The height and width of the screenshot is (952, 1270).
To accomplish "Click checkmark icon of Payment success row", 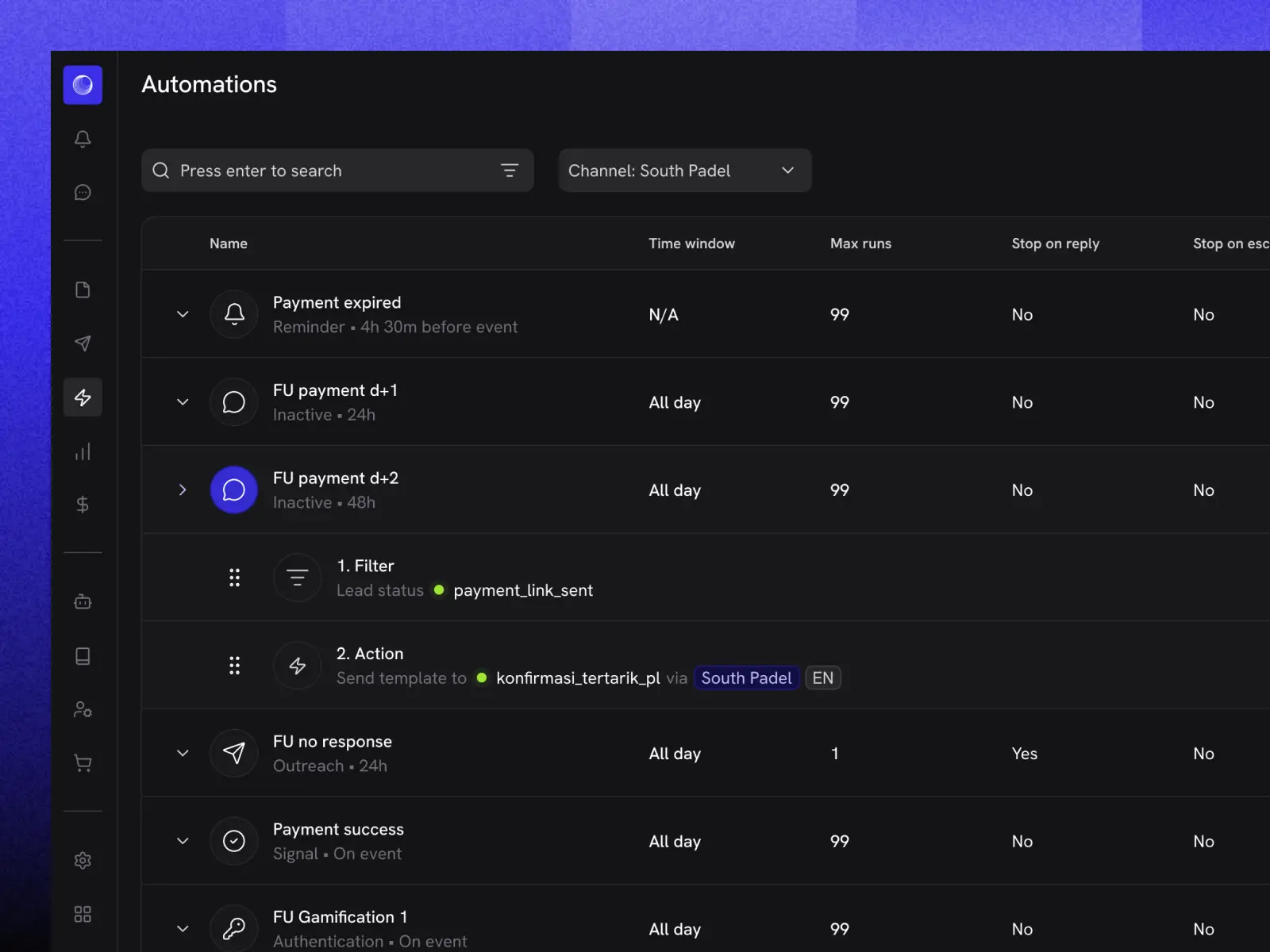I will (x=234, y=841).
